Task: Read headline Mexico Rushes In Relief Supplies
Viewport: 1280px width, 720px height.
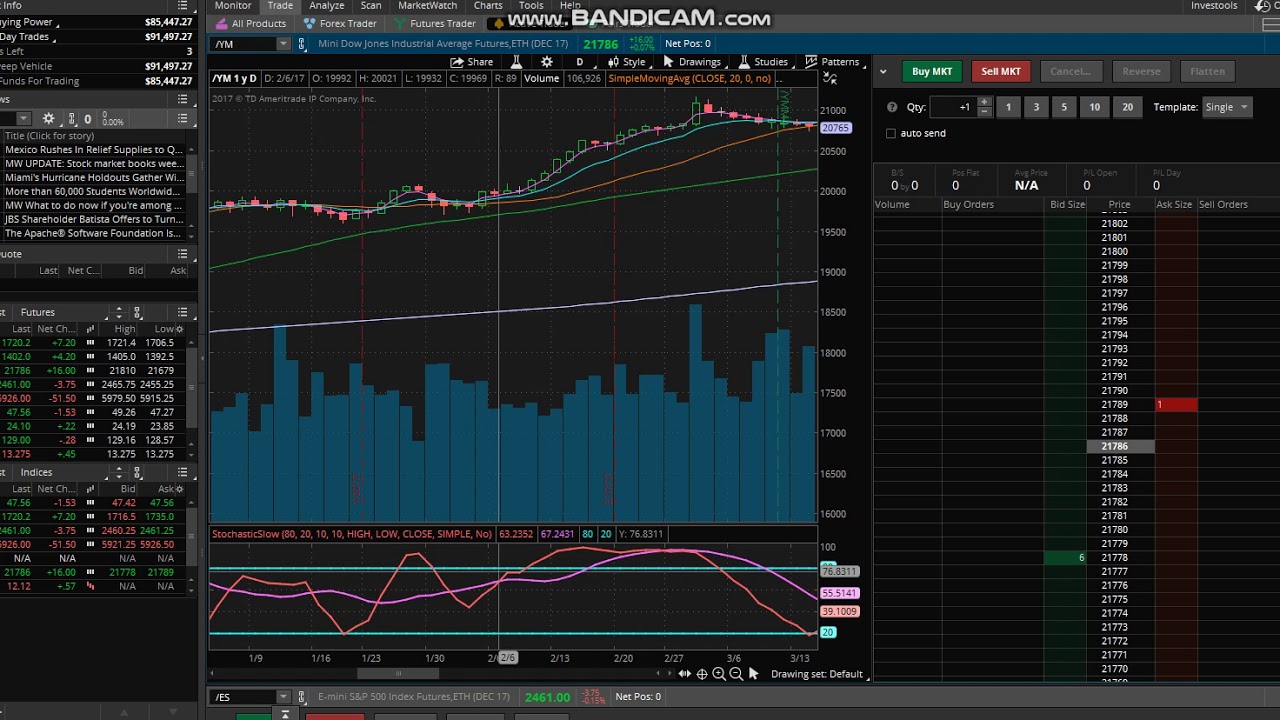Action: [x=94, y=150]
